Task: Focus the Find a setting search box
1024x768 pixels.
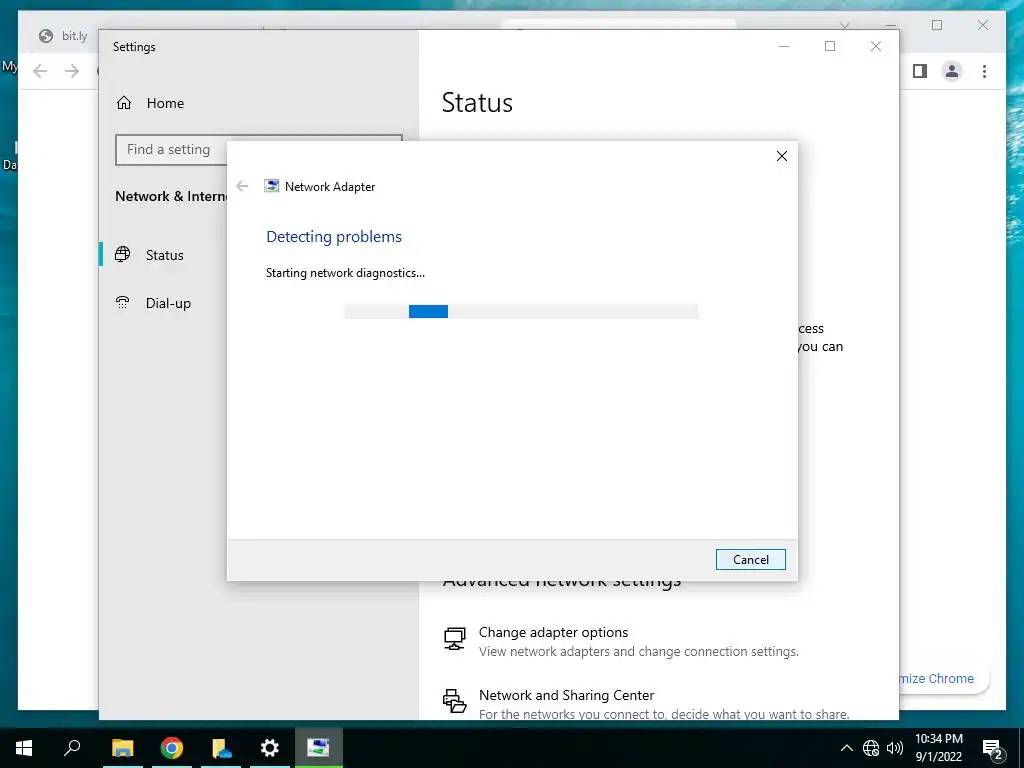Action: pyautogui.click(x=171, y=150)
